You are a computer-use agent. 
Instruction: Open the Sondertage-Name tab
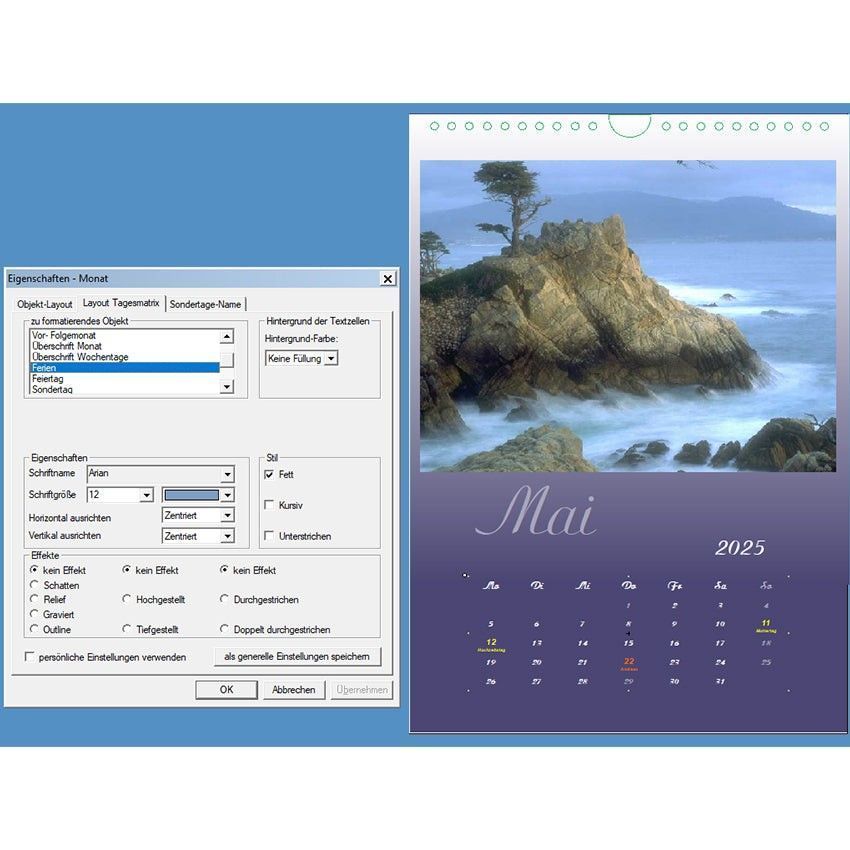[205, 304]
